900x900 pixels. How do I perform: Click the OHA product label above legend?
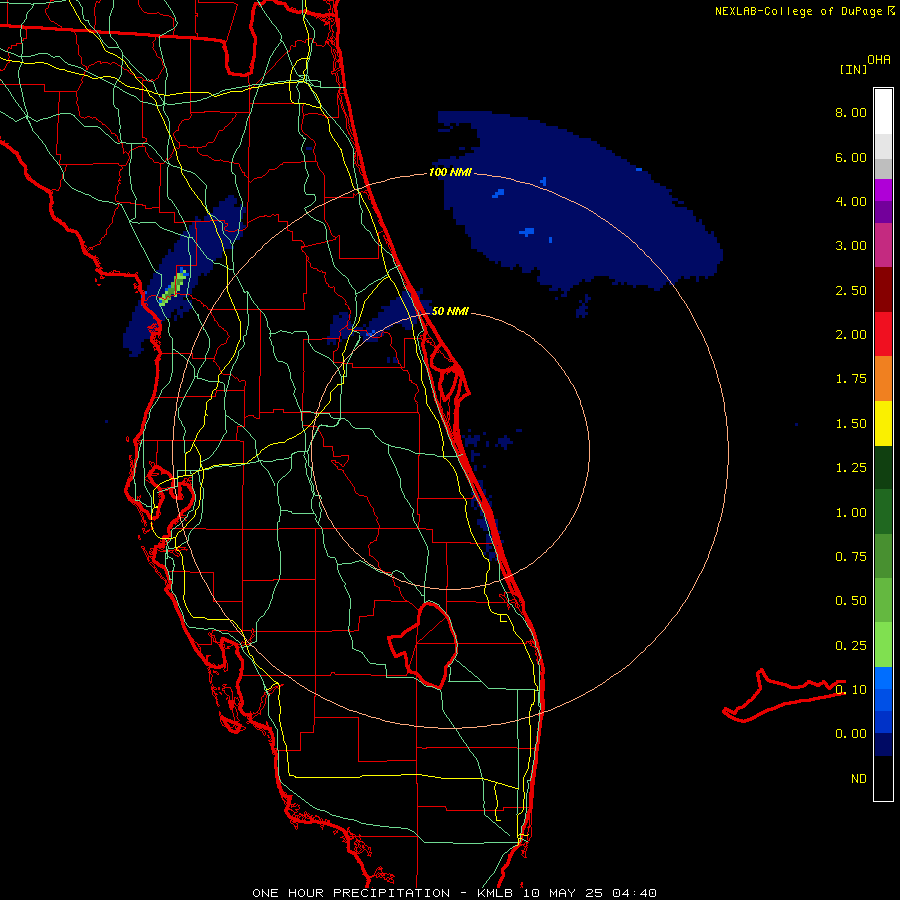879,60
